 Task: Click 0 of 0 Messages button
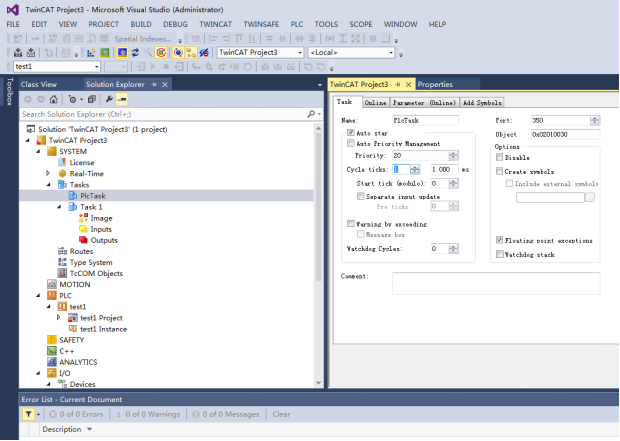point(225,415)
